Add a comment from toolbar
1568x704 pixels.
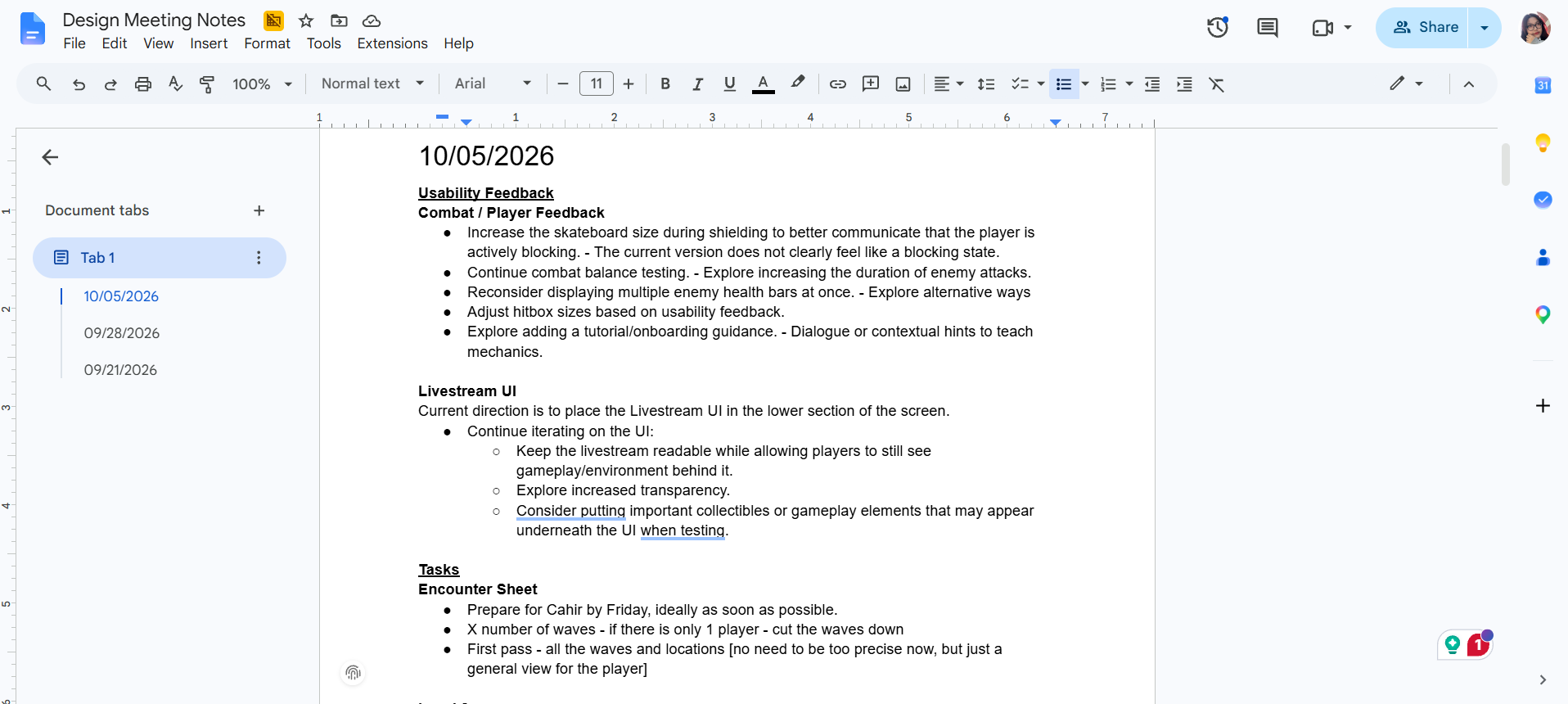(x=871, y=83)
